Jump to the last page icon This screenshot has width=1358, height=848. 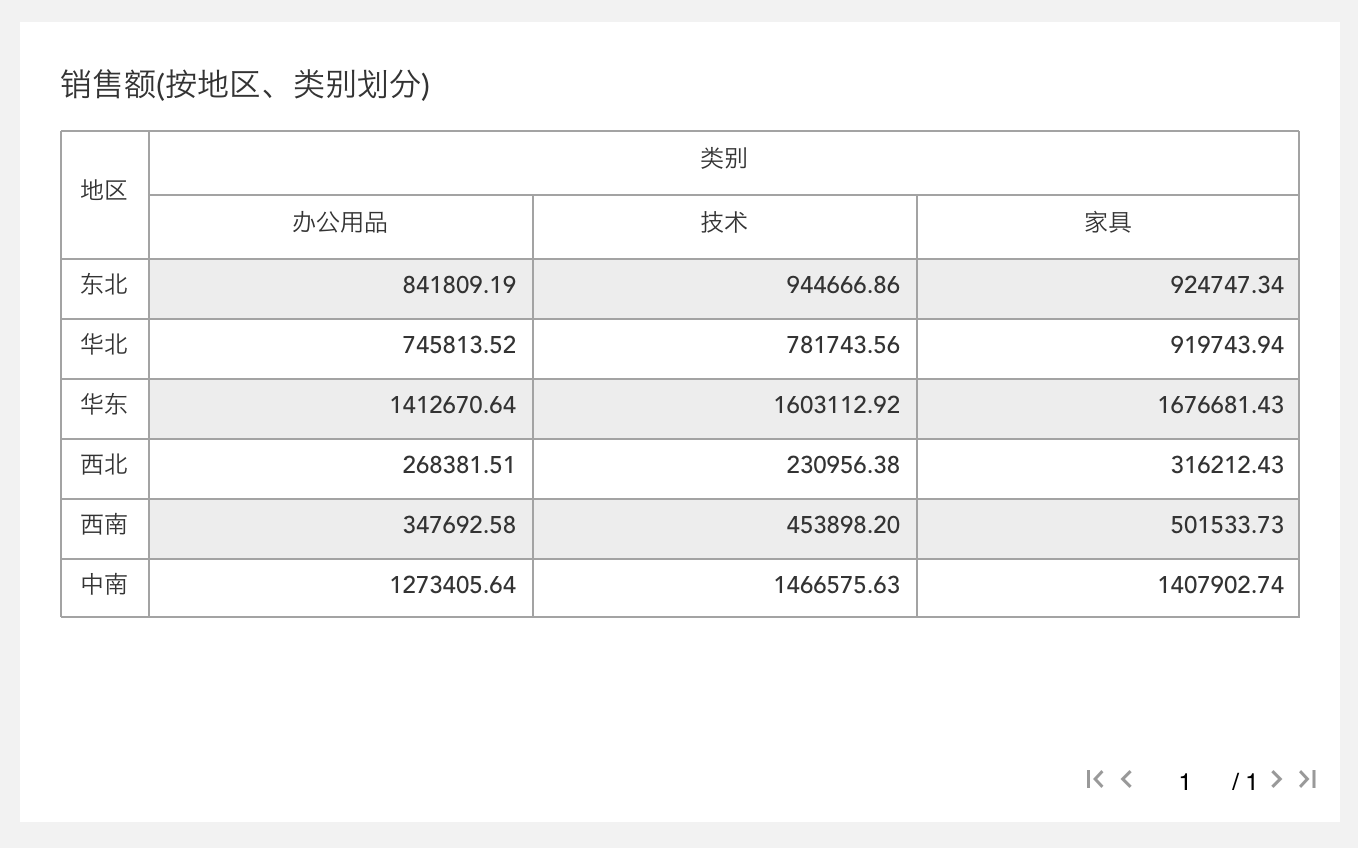coord(1307,779)
